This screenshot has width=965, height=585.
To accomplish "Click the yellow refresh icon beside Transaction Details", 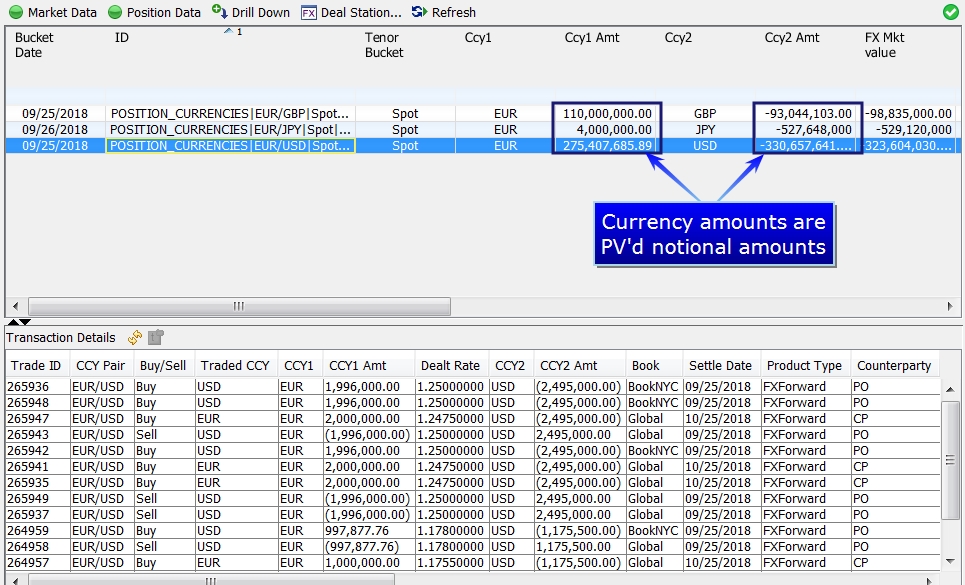I will (x=135, y=337).
